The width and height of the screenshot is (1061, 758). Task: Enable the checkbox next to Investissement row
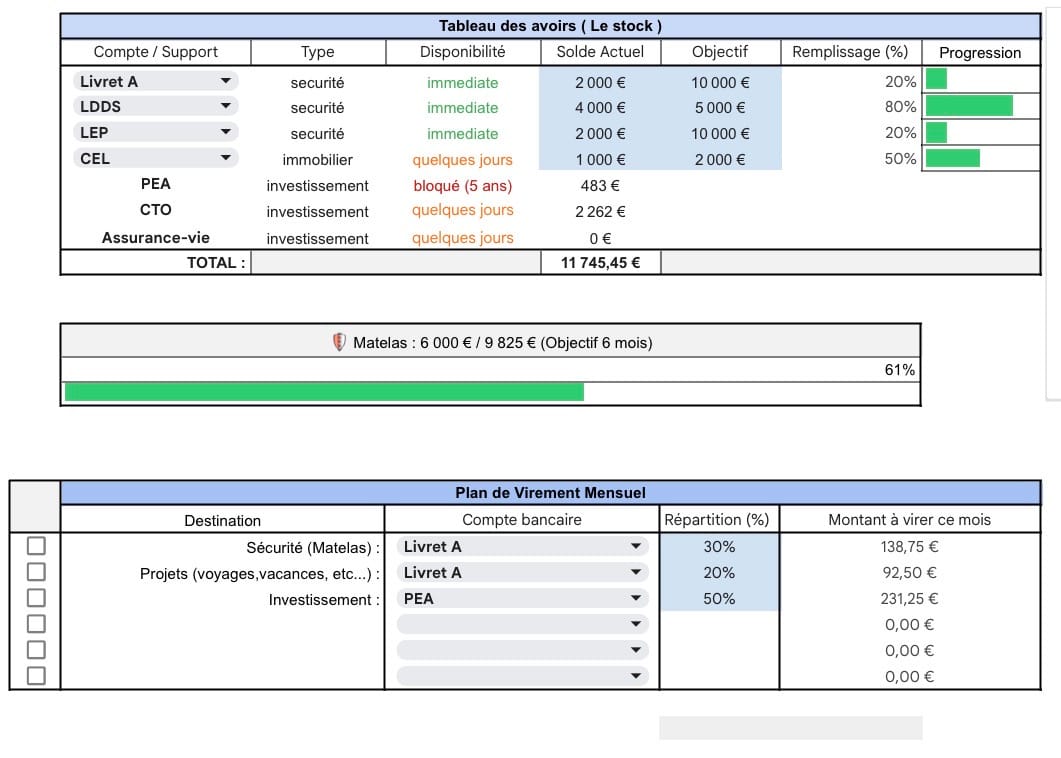point(36,598)
